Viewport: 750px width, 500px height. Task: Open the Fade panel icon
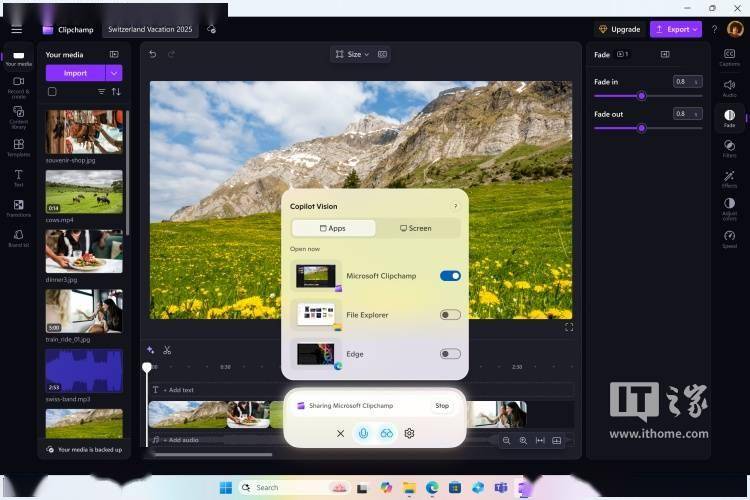729,118
